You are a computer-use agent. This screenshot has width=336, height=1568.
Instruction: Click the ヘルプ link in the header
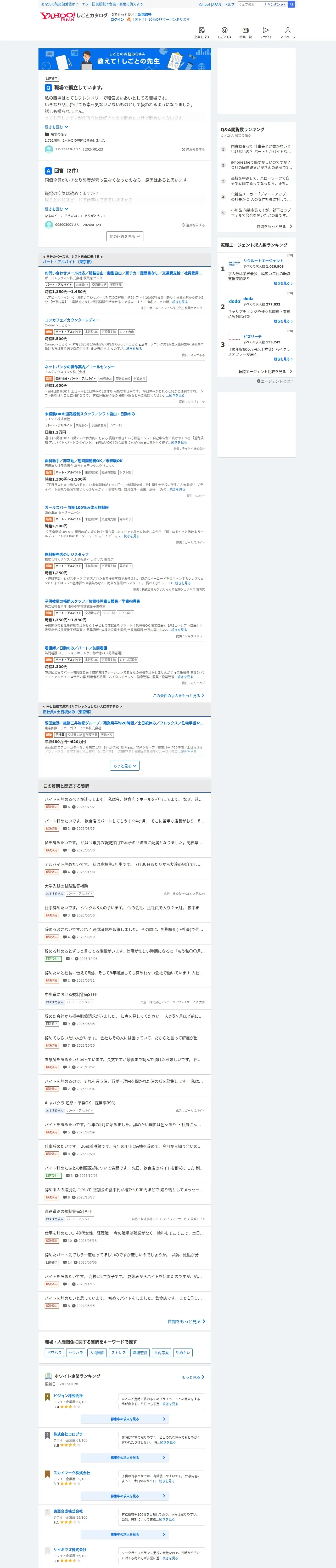(x=229, y=4)
